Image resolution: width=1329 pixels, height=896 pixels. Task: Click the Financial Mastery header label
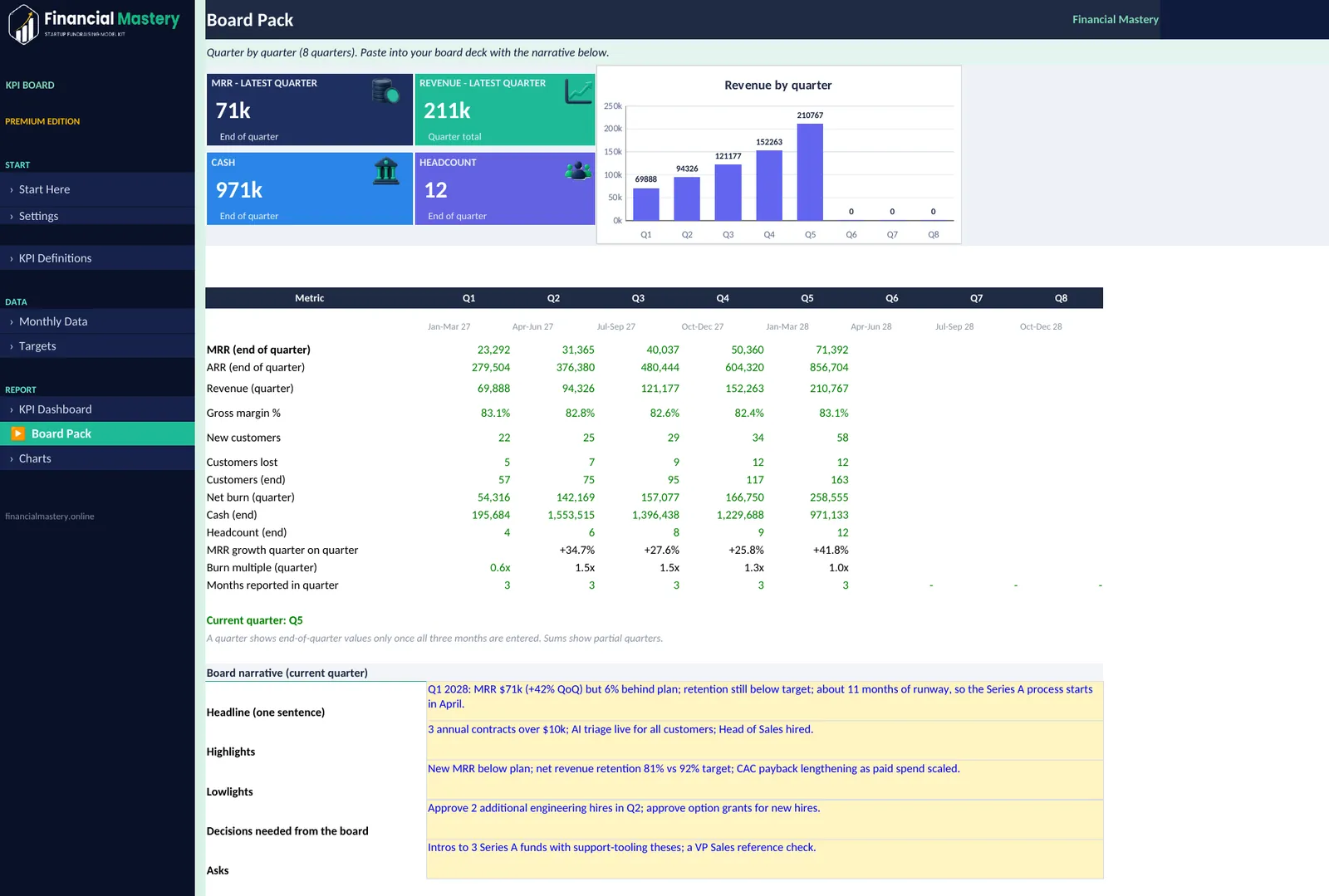[1115, 19]
